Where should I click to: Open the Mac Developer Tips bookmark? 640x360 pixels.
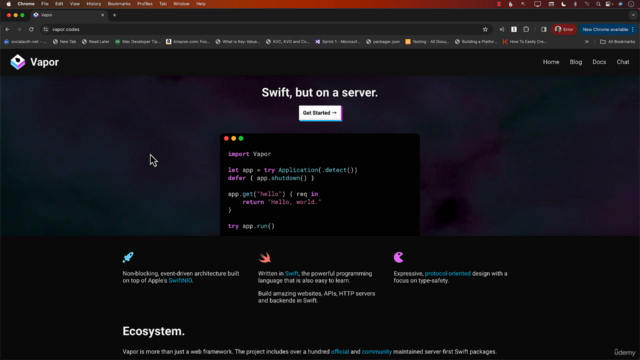(138, 42)
